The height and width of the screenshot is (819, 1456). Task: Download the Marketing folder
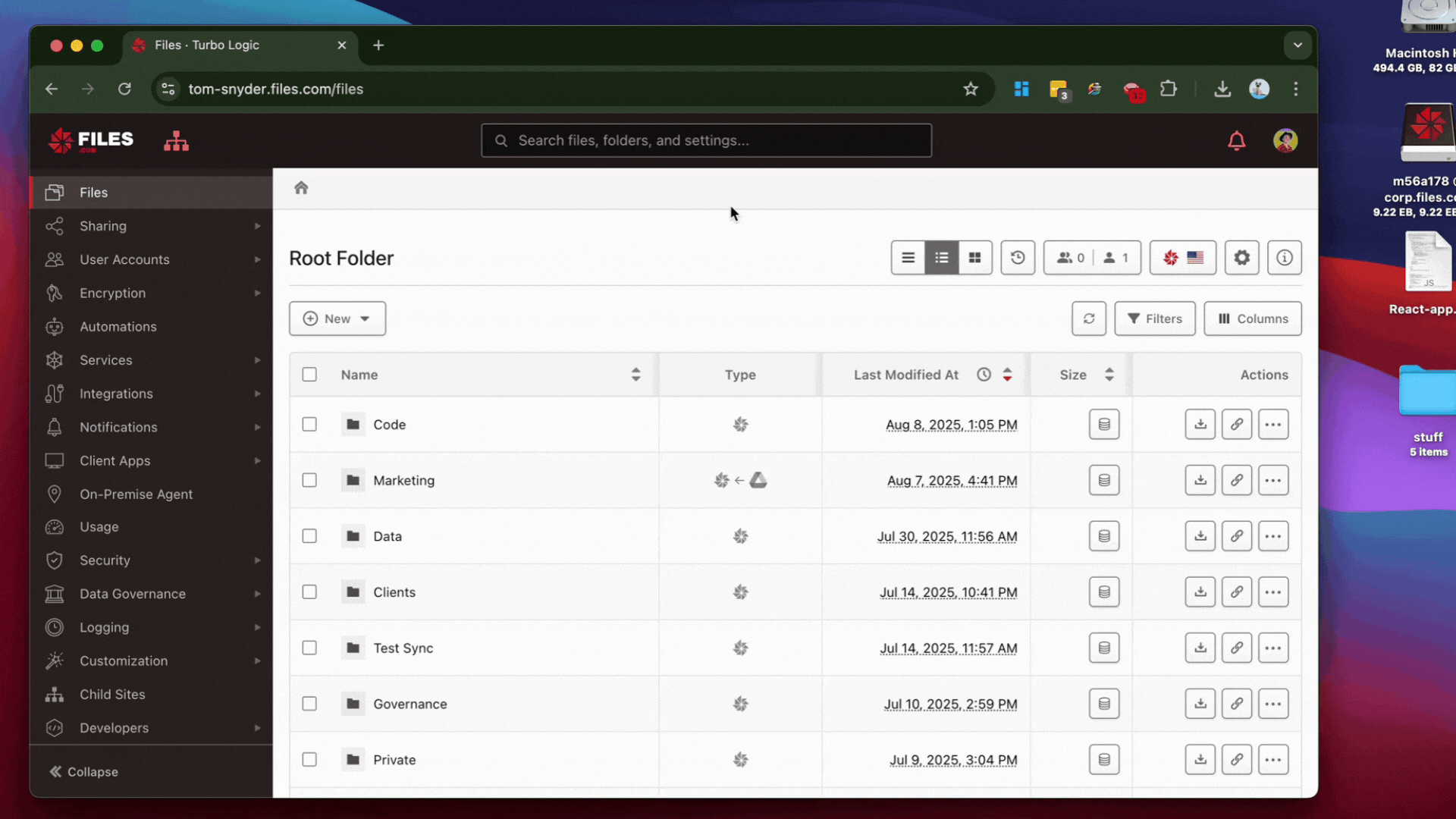pyautogui.click(x=1200, y=481)
